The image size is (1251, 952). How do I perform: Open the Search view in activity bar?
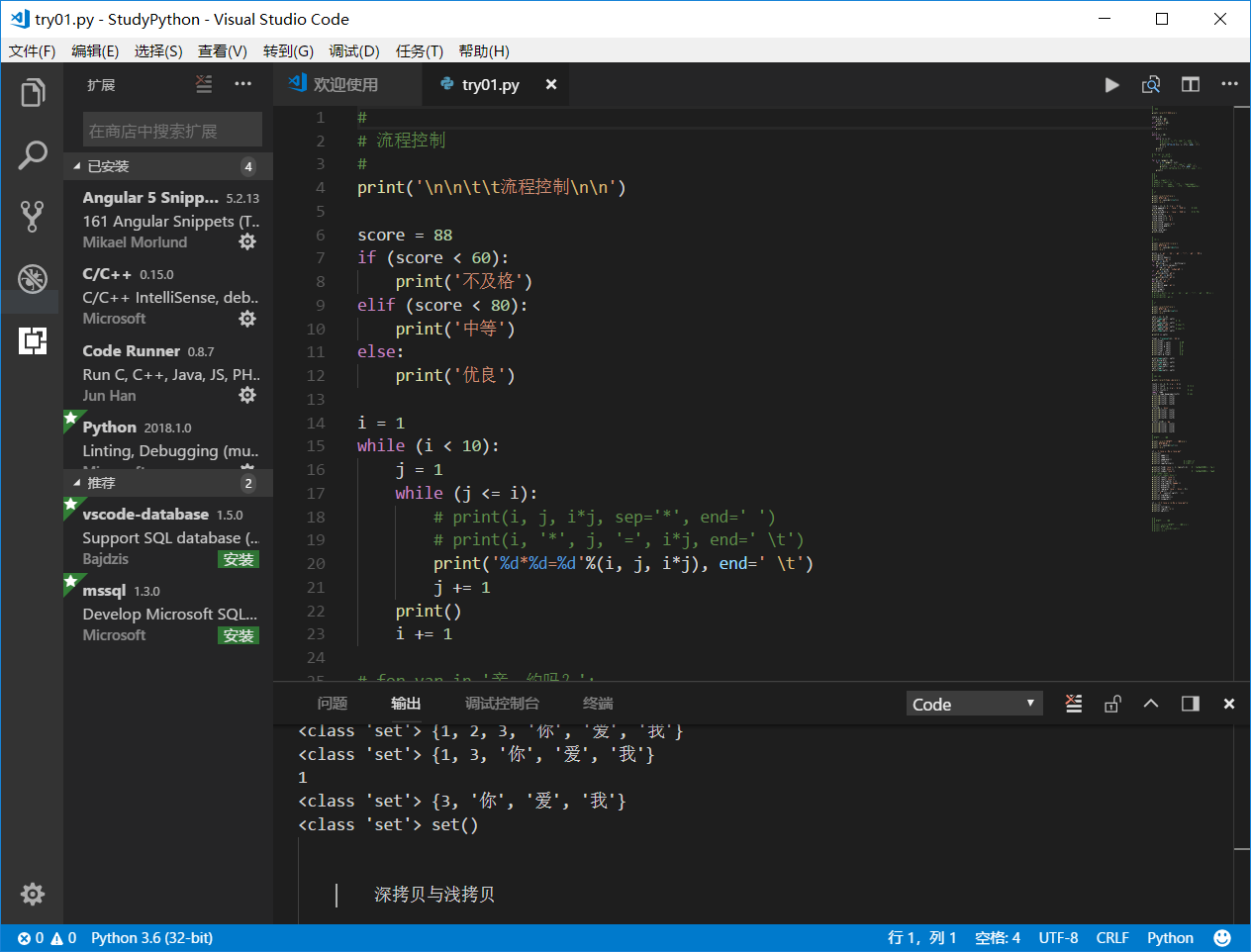point(33,154)
